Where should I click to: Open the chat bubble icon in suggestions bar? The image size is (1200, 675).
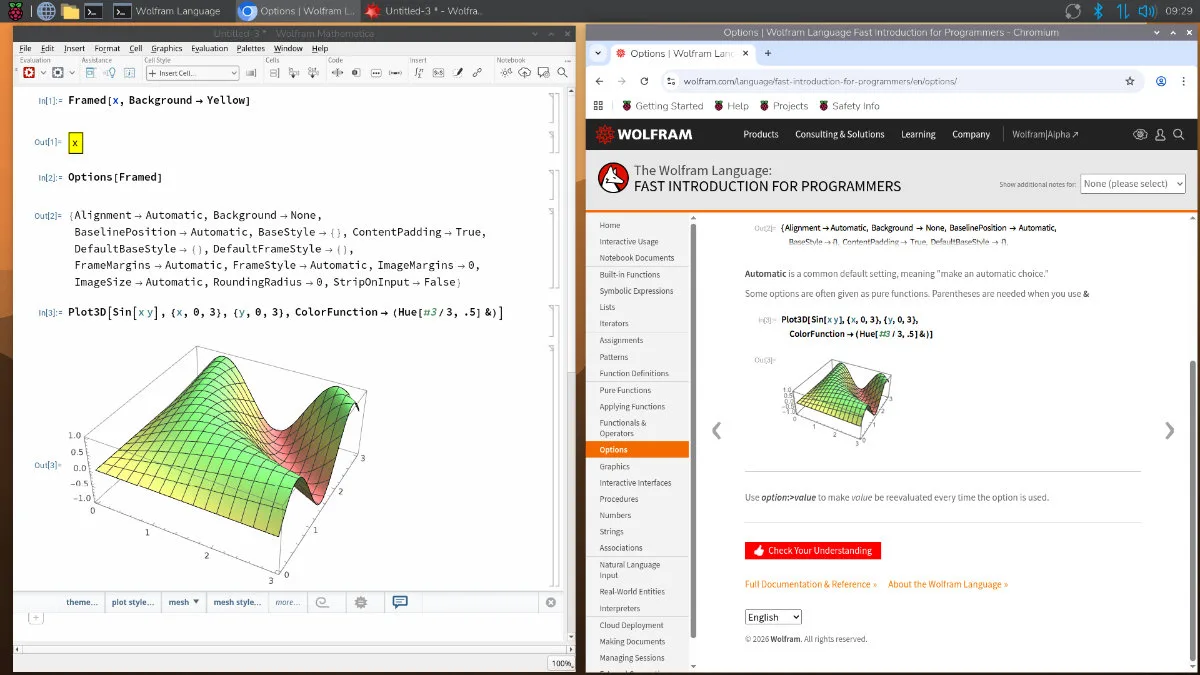point(400,602)
